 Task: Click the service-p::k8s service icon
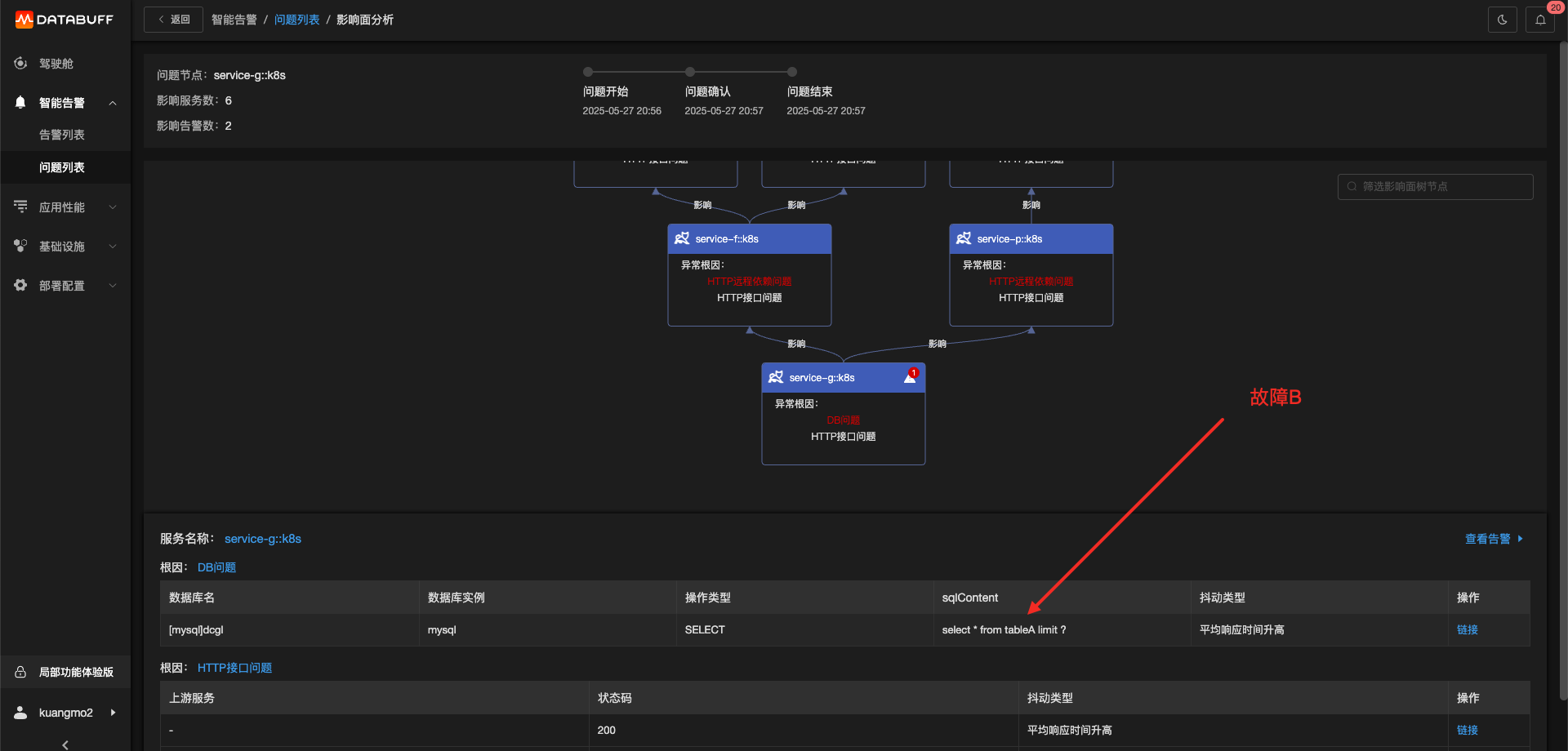point(964,238)
